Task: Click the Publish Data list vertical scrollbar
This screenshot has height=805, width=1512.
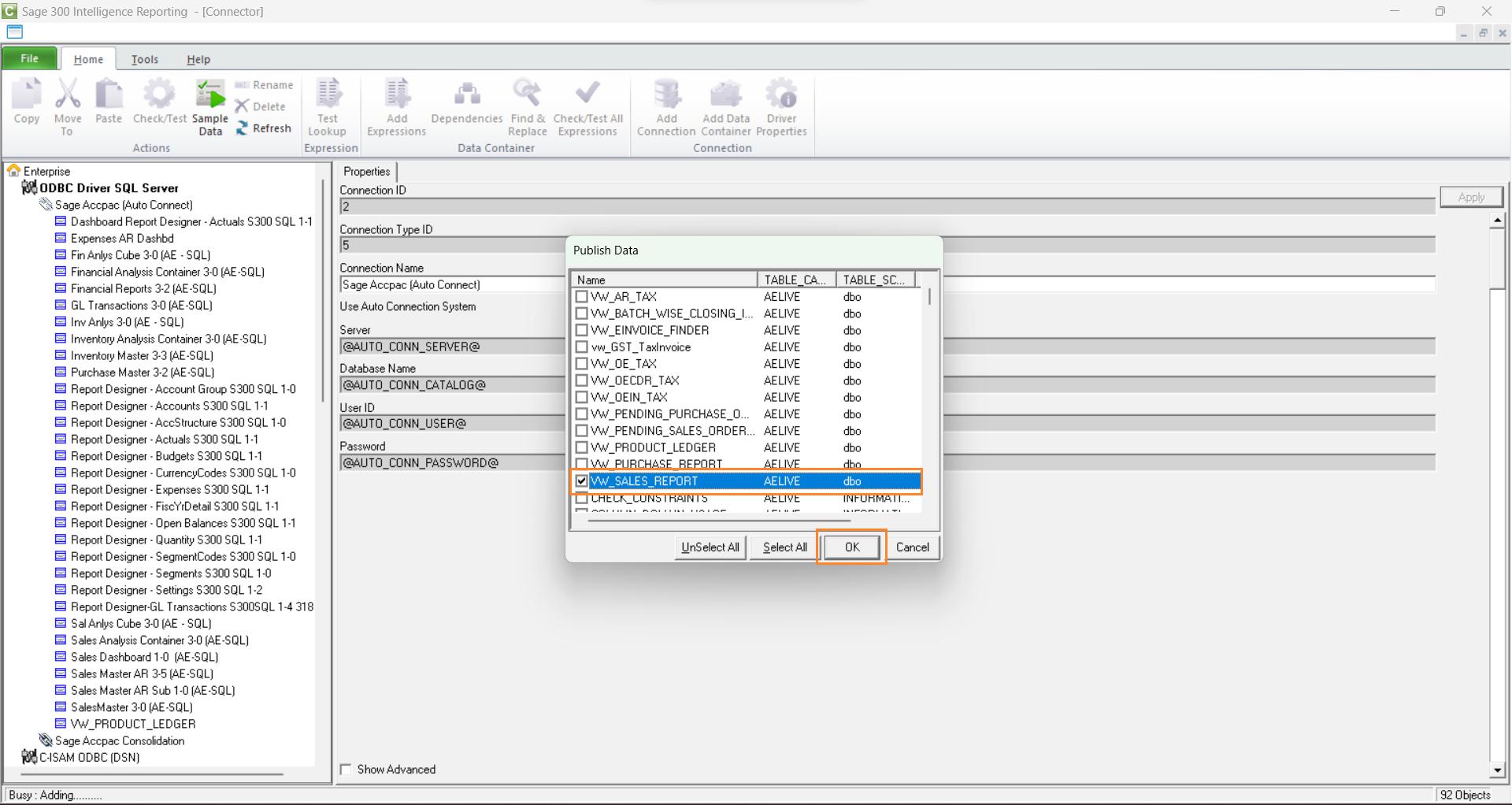Action: click(x=930, y=296)
